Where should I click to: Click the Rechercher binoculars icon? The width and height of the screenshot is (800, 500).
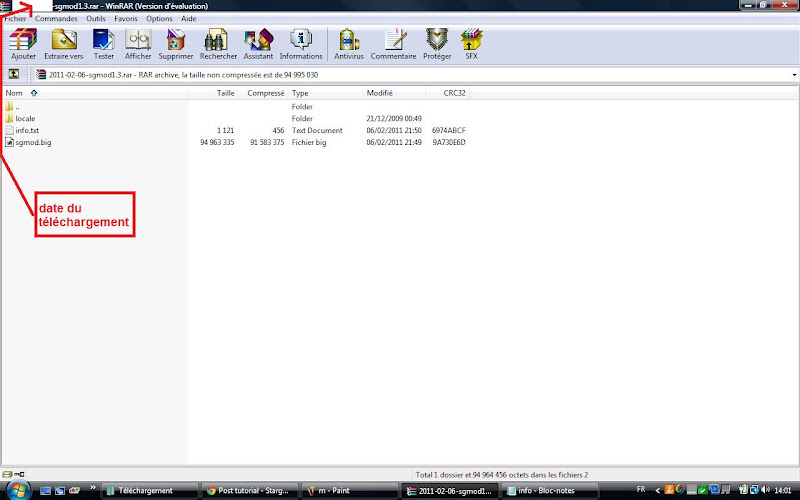click(218, 44)
